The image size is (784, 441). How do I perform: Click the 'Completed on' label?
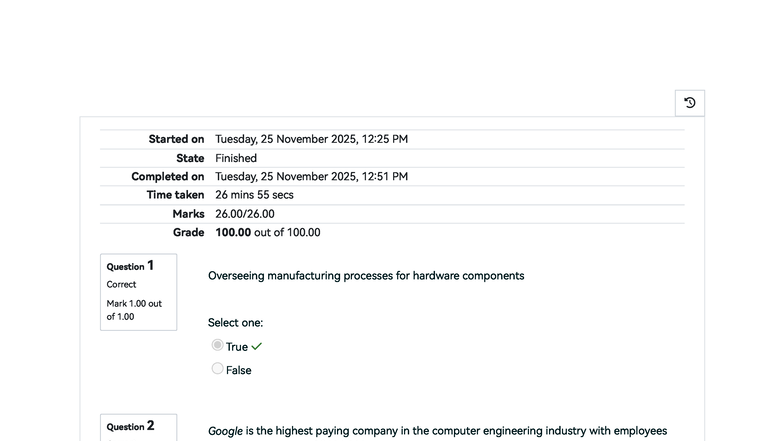click(x=168, y=176)
